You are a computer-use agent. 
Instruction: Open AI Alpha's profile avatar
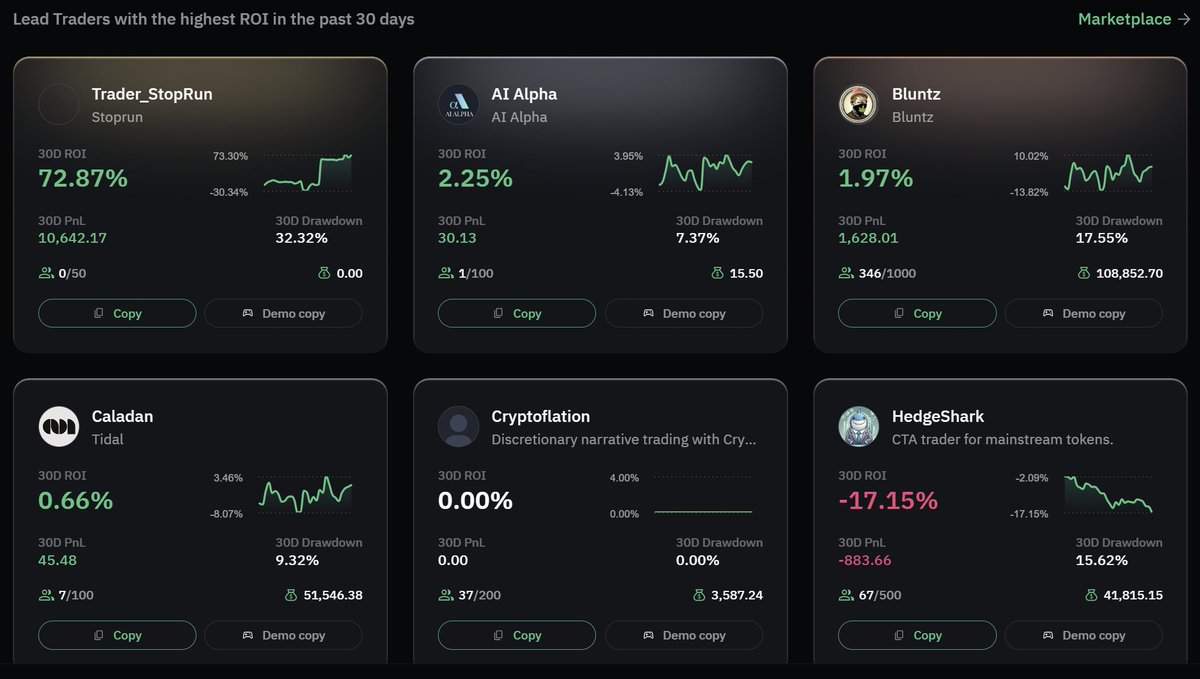click(458, 105)
